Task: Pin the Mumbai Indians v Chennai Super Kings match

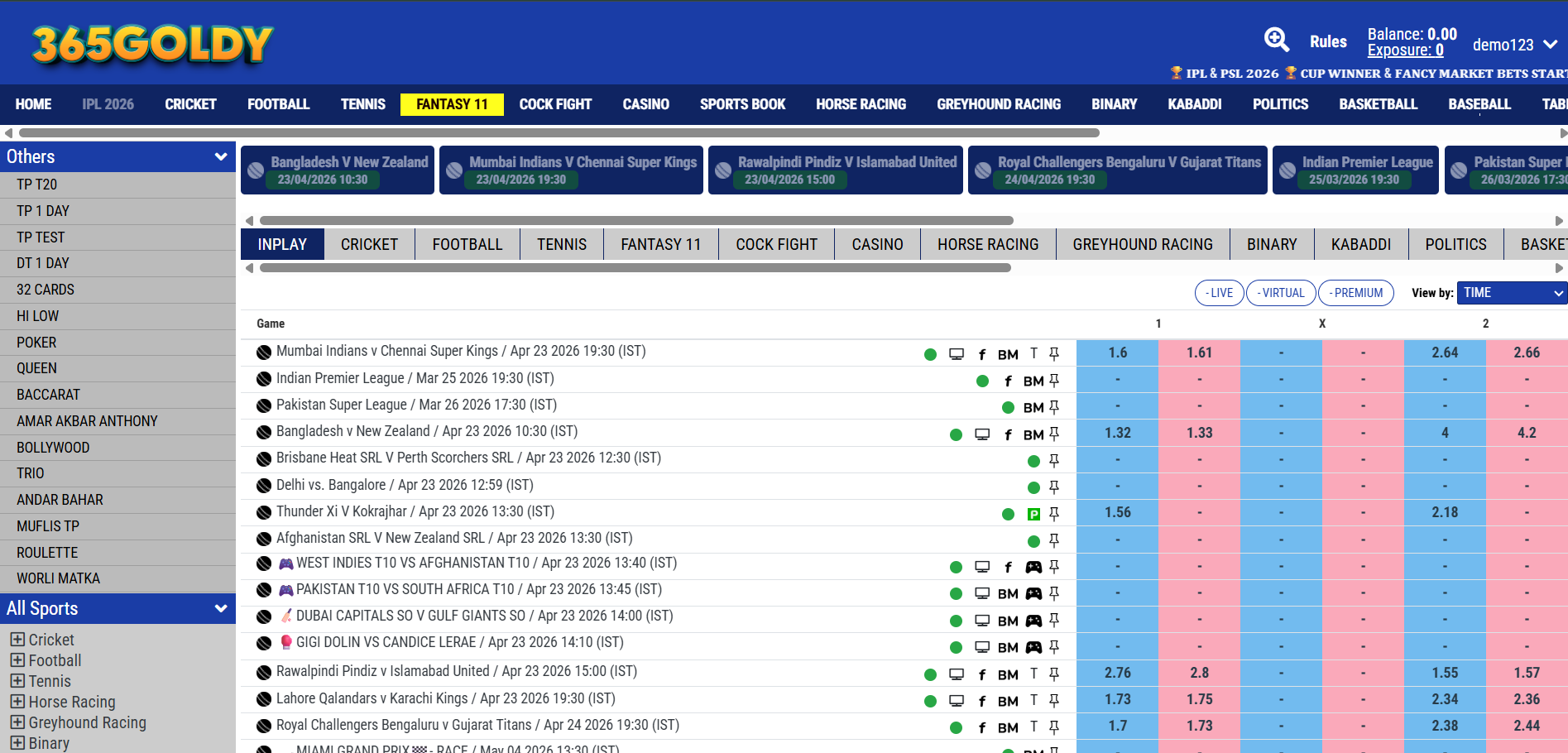Action: coord(1054,354)
